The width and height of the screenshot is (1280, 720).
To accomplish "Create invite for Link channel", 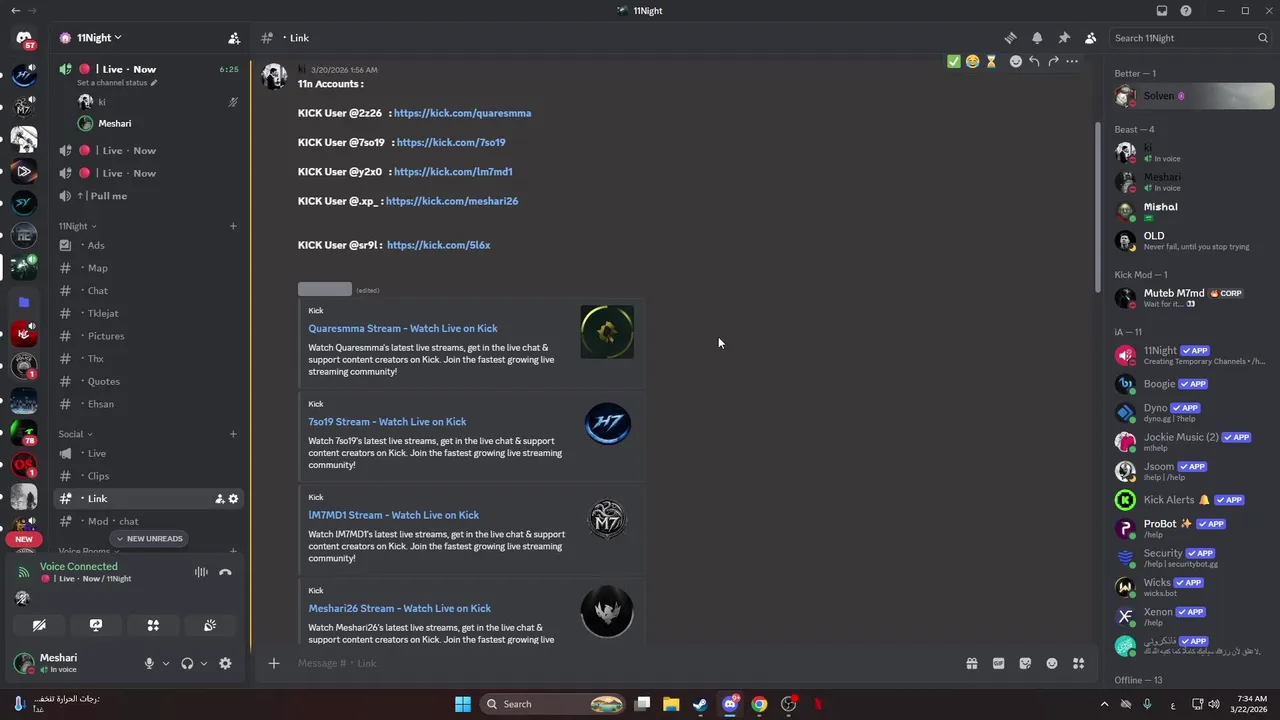I will tap(219, 498).
